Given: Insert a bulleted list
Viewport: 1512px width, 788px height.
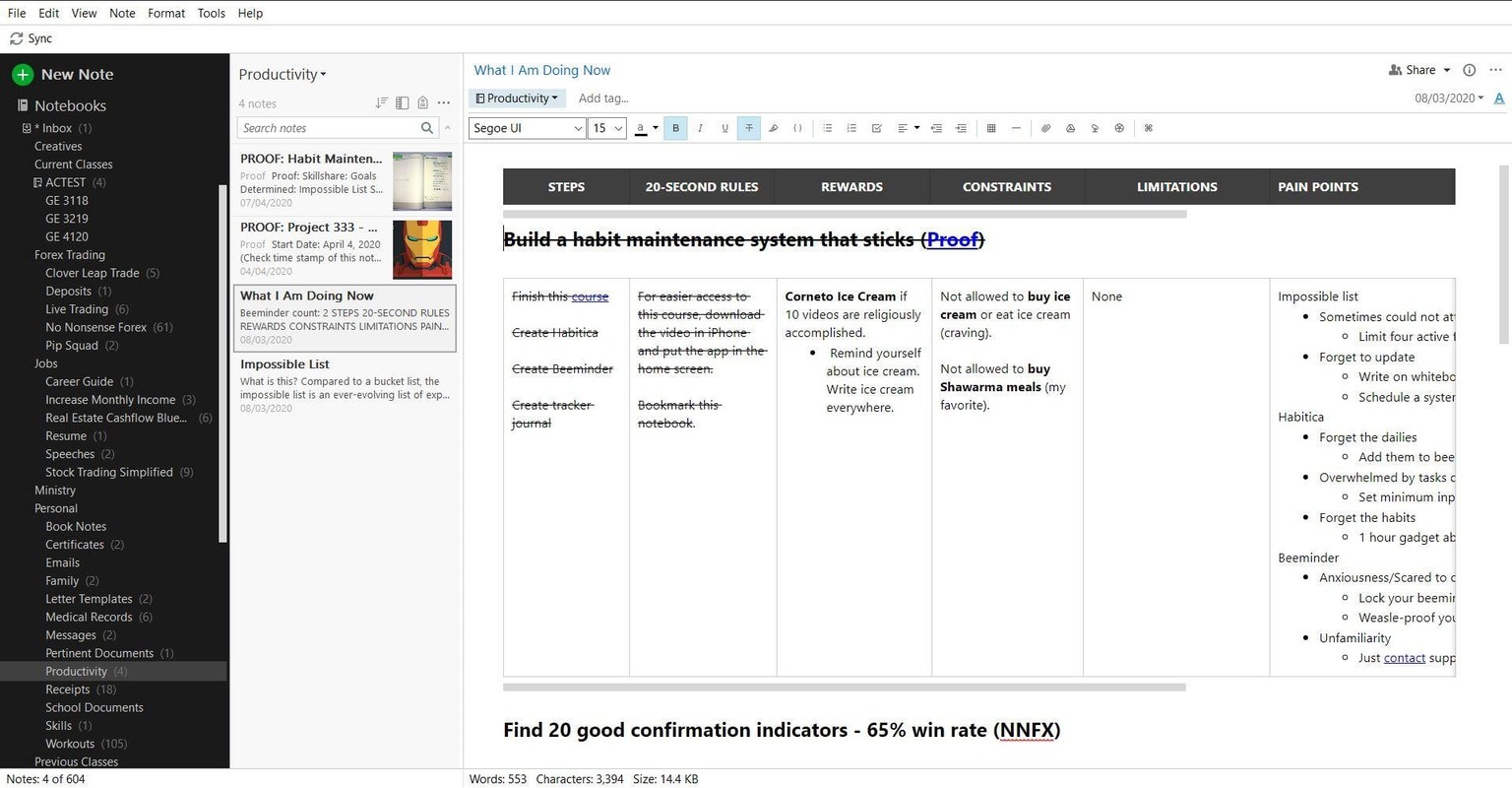Looking at the screenshot, I should click(x=827, y=128).
